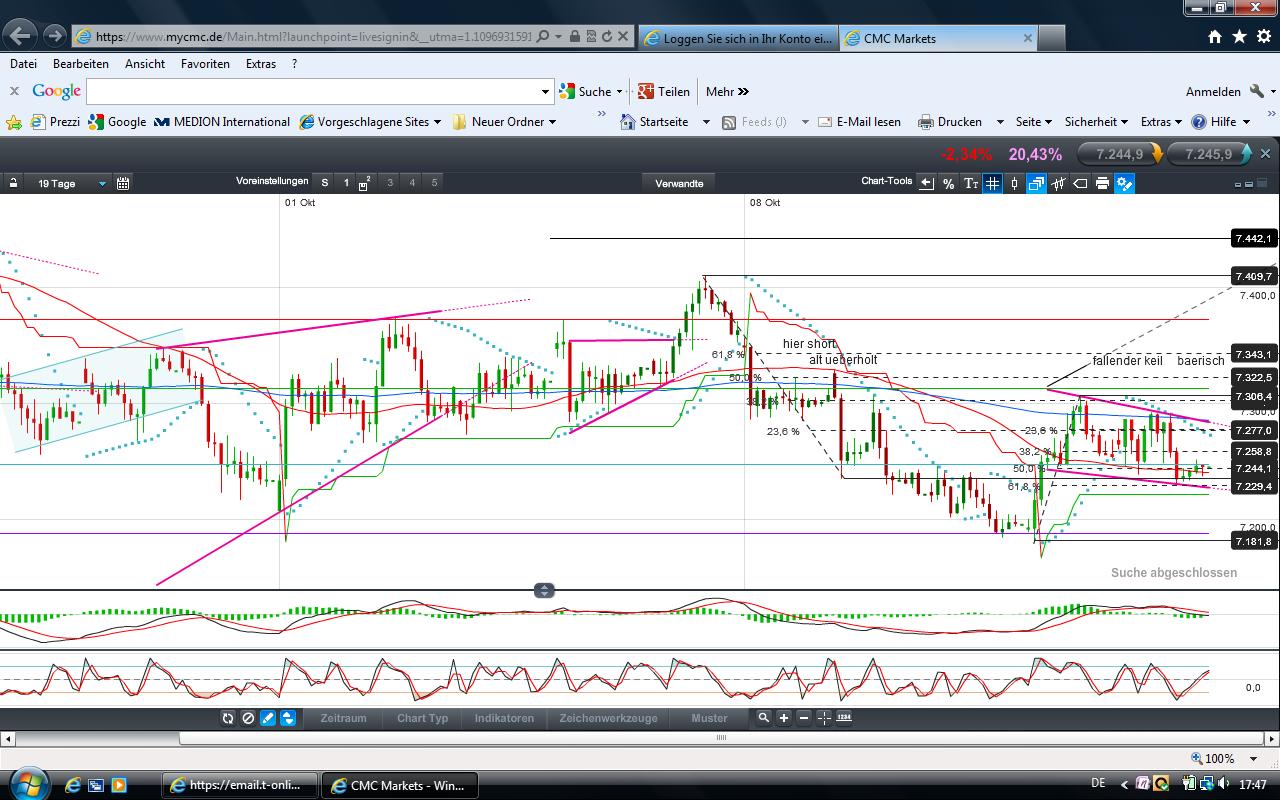
Task: Click the print chart icon in Chart-Tools
Action: [x=1100, y=183]
